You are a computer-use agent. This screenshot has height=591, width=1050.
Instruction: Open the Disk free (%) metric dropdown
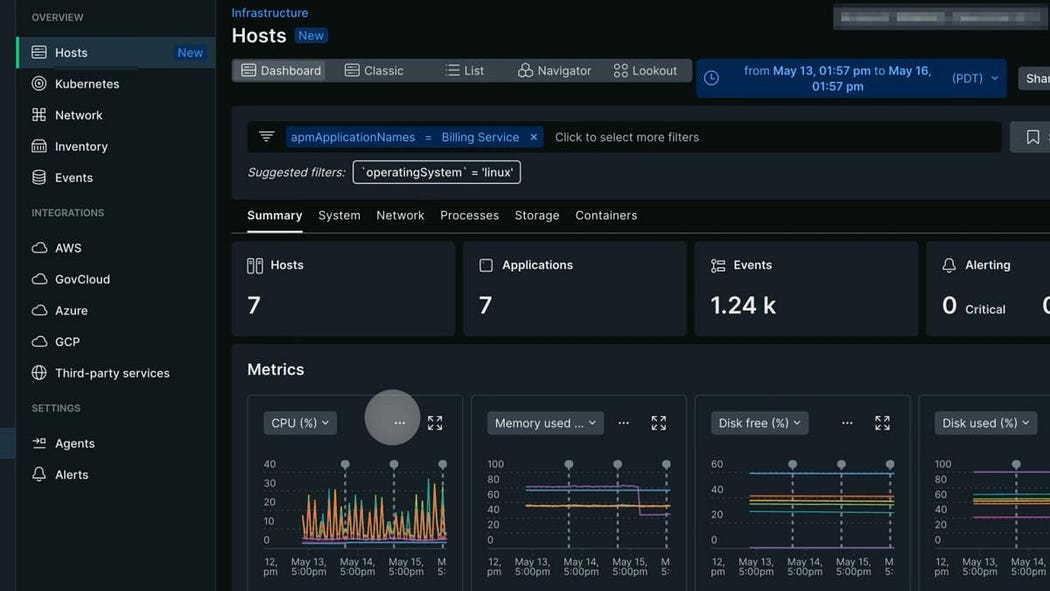759,423
